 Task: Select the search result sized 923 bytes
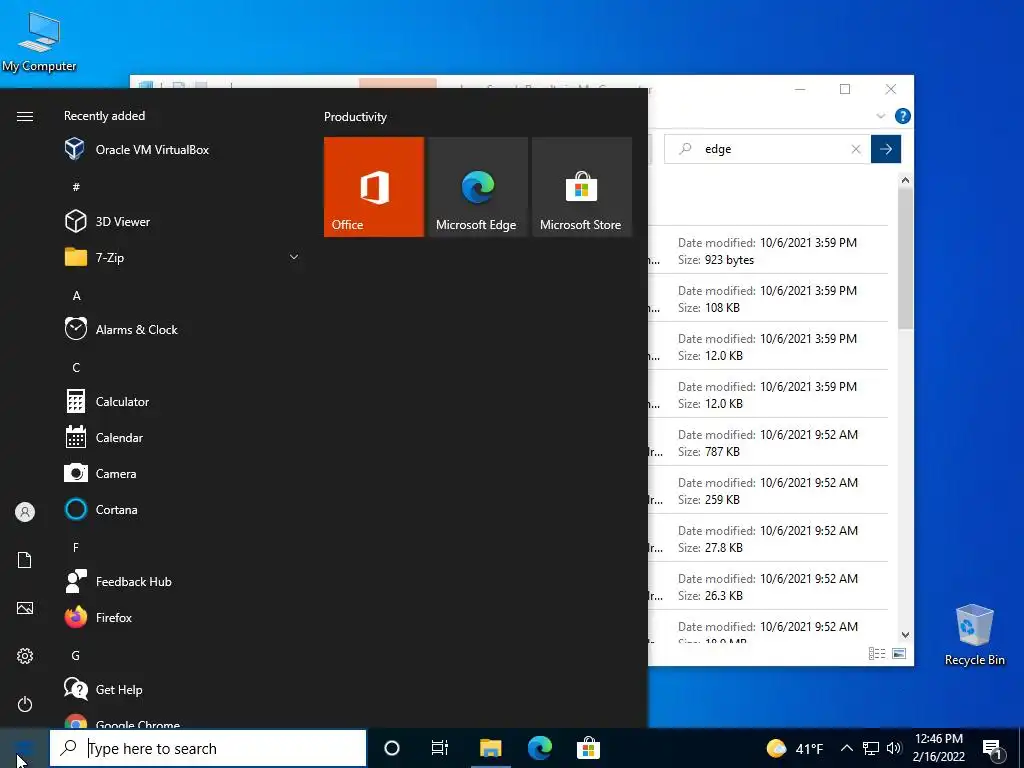click(x=767, y=251)
